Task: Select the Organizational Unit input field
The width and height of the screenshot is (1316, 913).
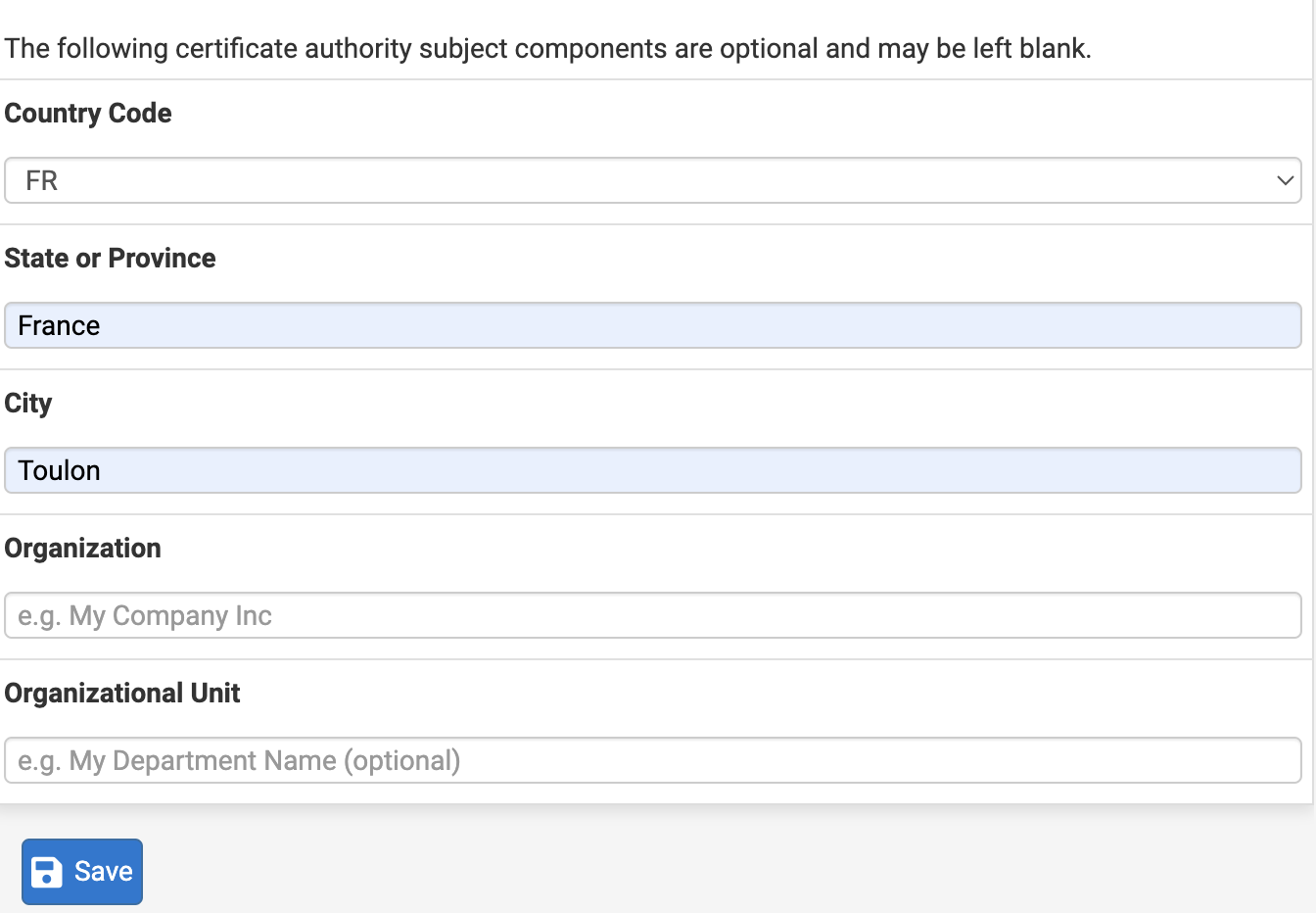Action: (653, 760)
